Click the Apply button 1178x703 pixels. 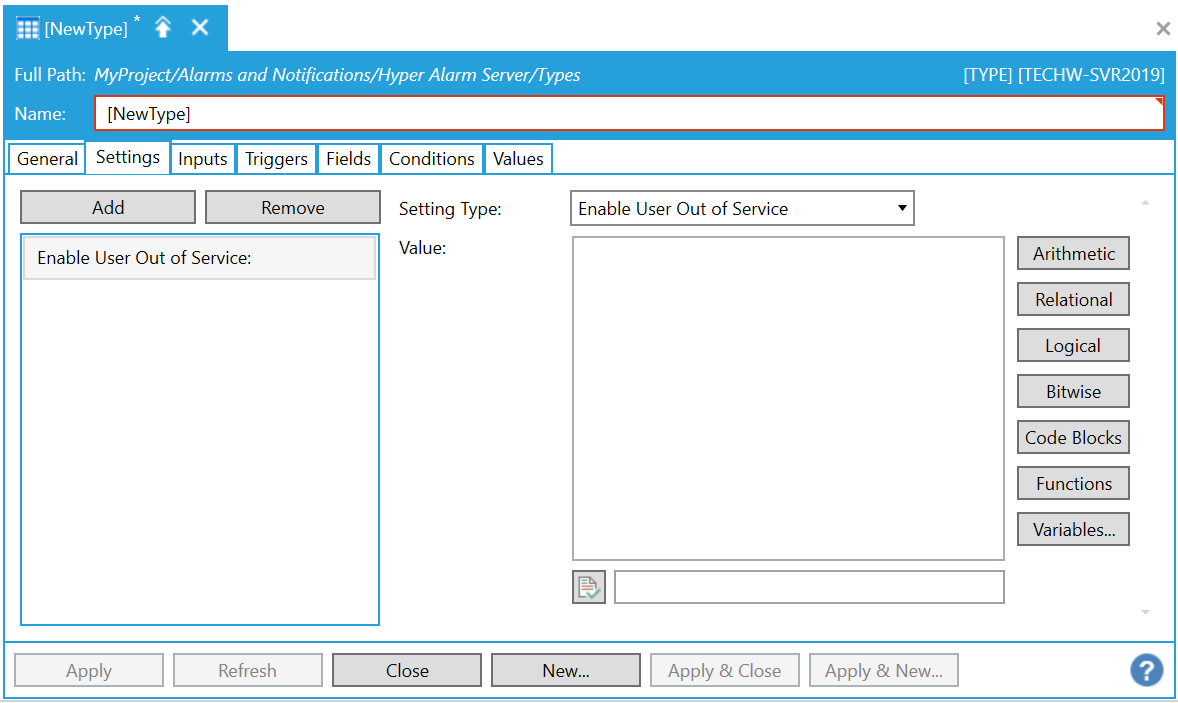click(89, 670)
